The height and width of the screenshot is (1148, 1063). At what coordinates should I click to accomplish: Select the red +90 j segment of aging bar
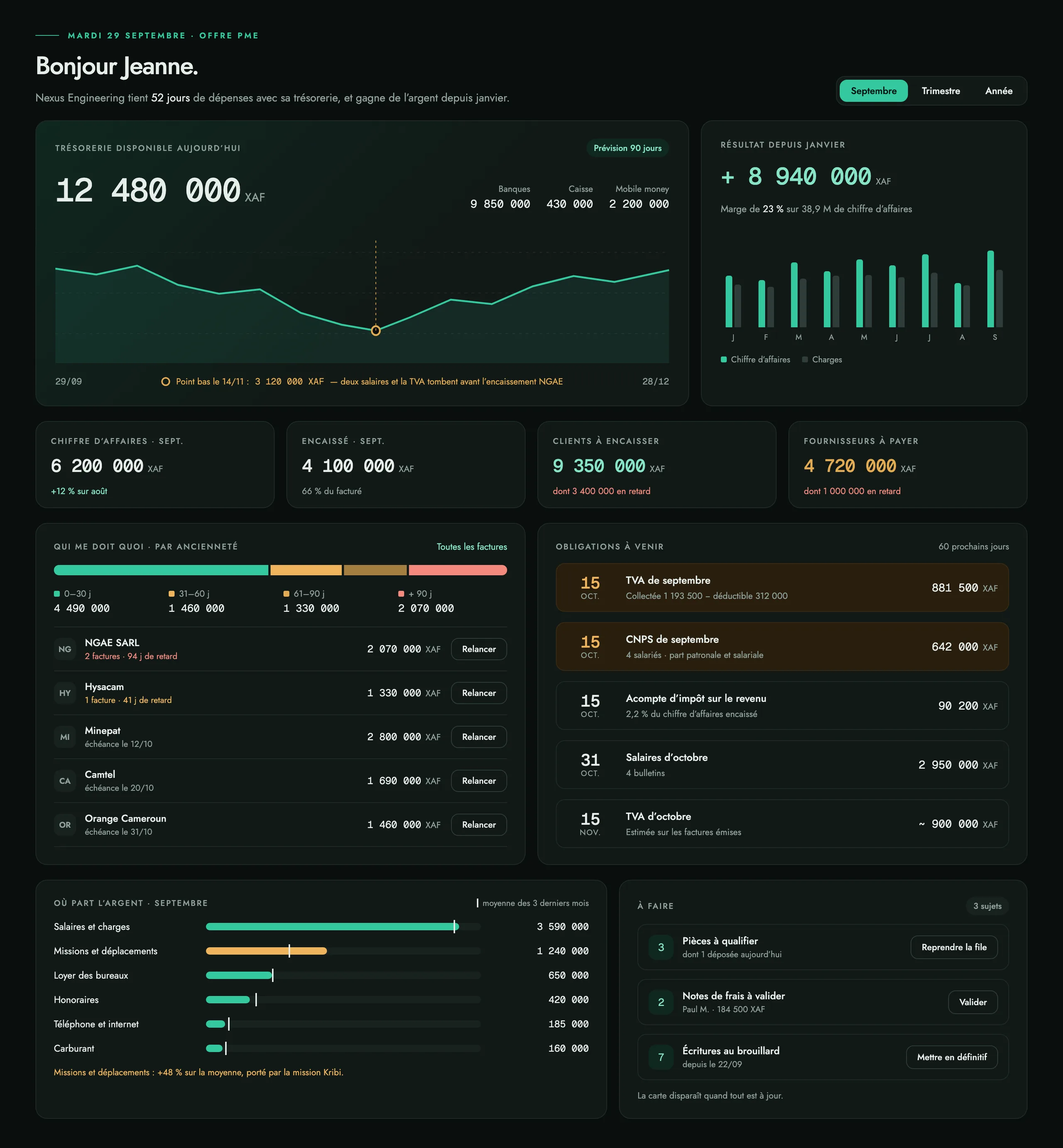coord(458,570)
